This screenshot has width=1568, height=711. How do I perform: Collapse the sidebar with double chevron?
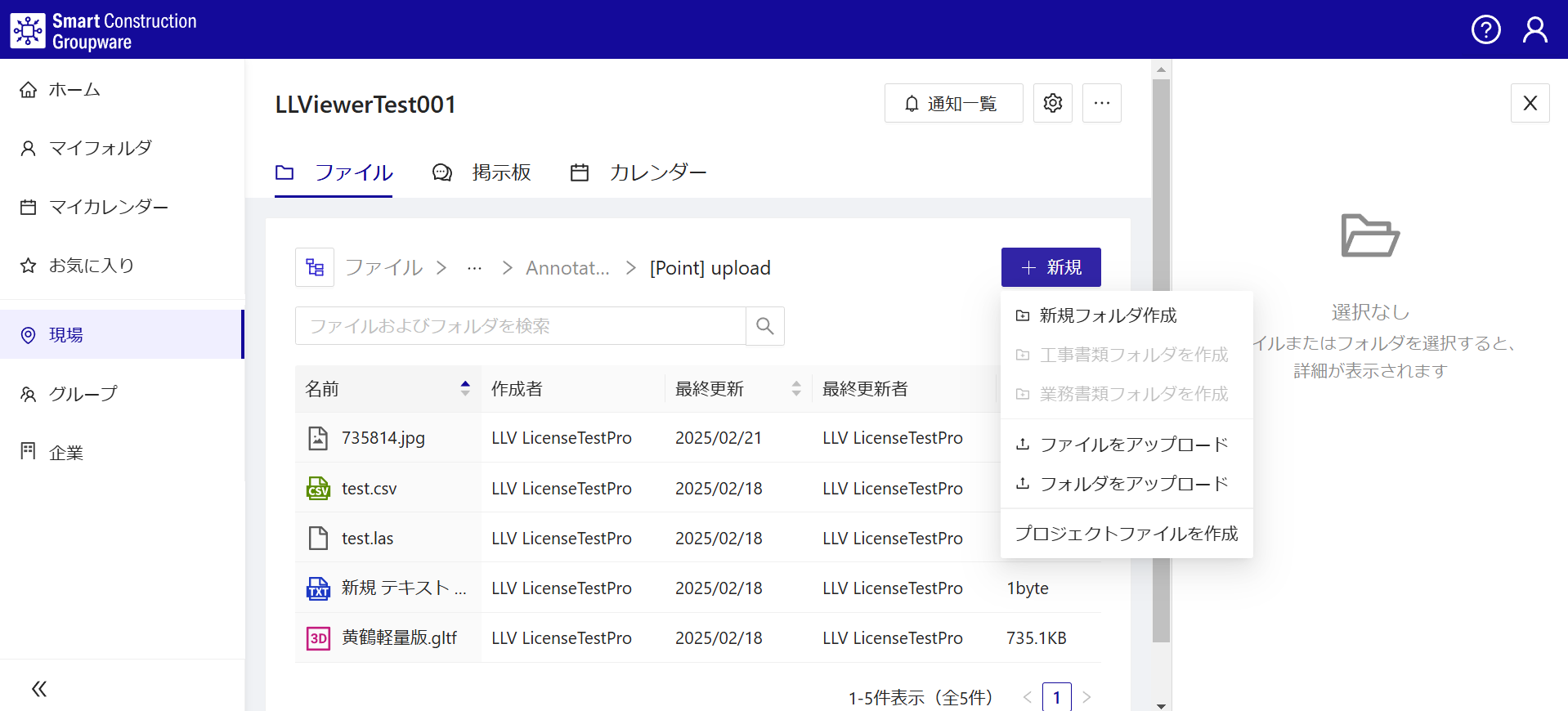(38, 688)
